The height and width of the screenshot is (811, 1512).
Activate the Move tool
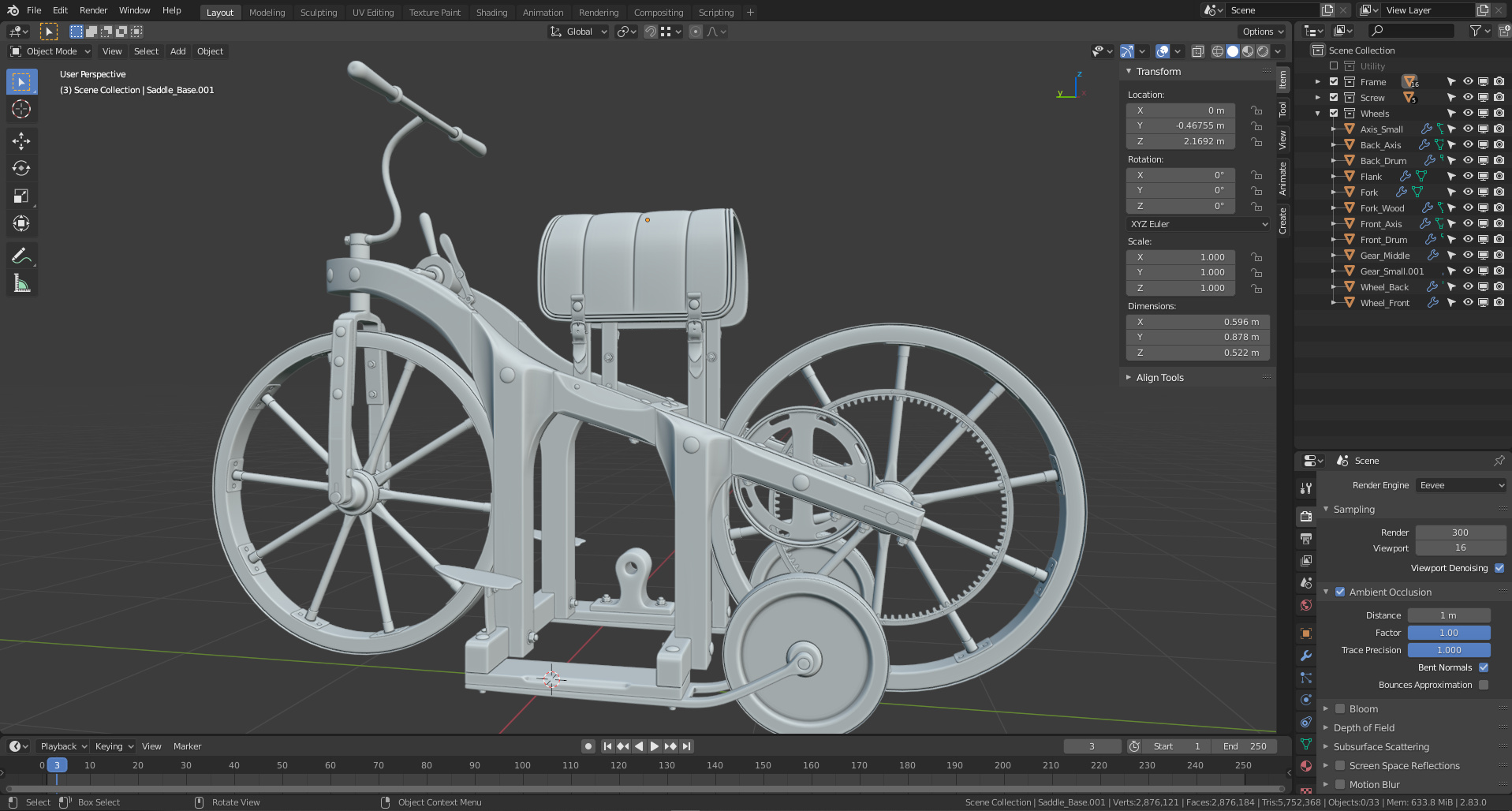[x=21, y=141]
